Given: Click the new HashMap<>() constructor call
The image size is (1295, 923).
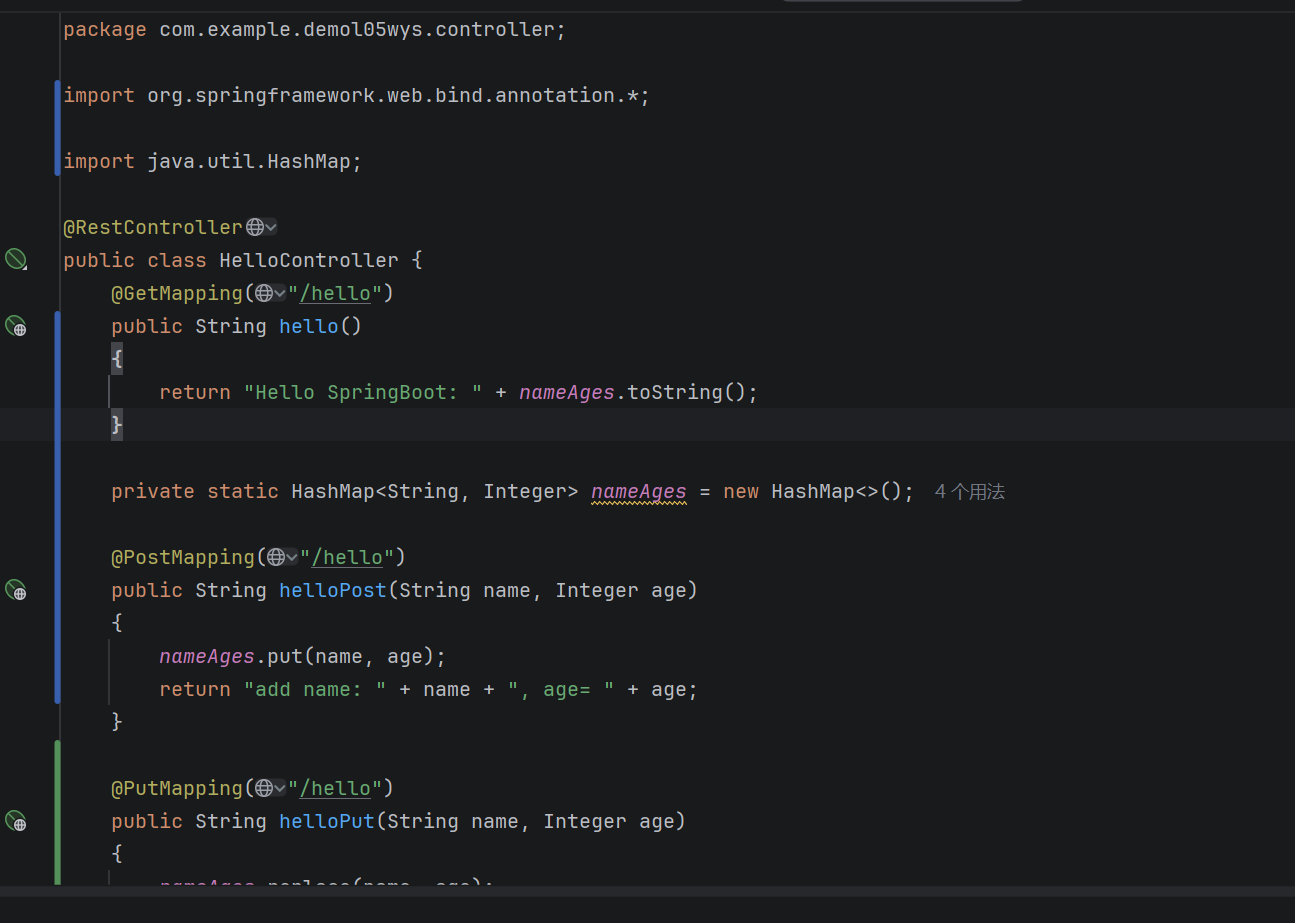Looking at the screenshot, I should click(813, 491).
